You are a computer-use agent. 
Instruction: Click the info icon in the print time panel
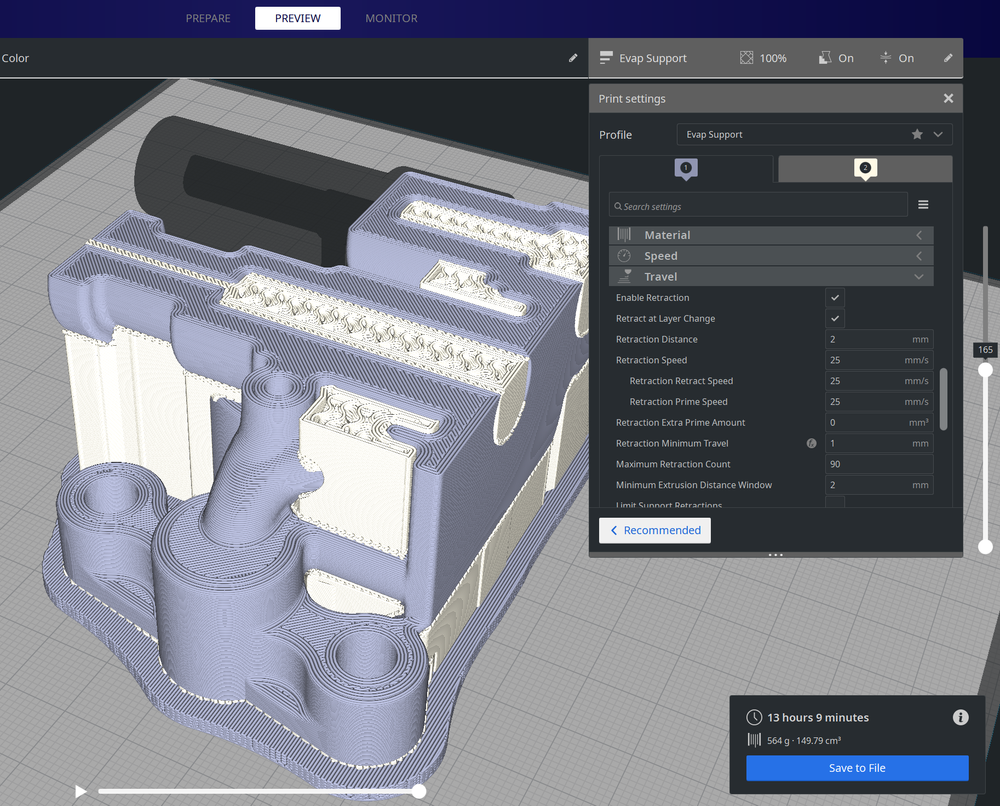click(x=960, y=717)
